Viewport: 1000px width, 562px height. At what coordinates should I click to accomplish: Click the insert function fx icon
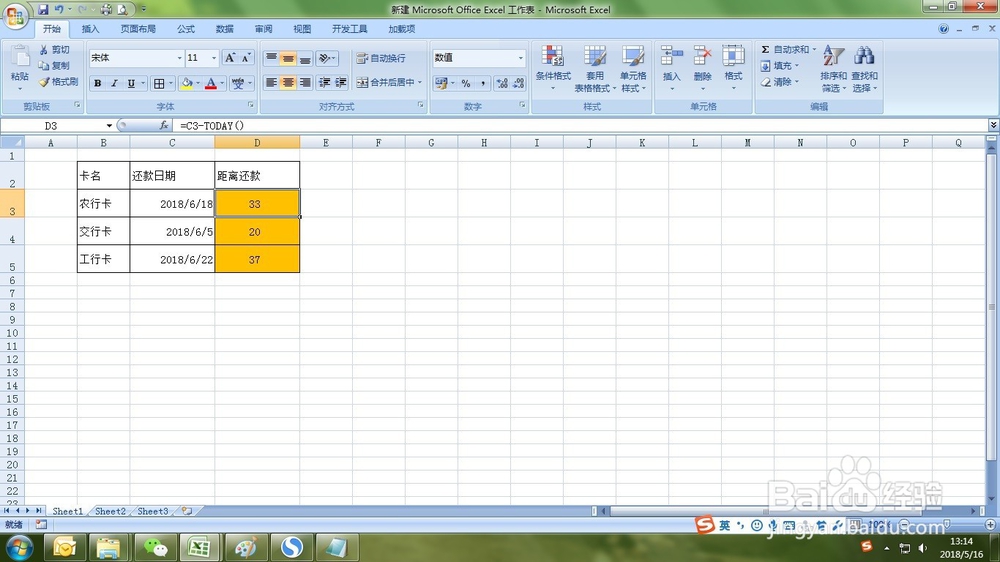pyautogui.click(x=164, y=126)
